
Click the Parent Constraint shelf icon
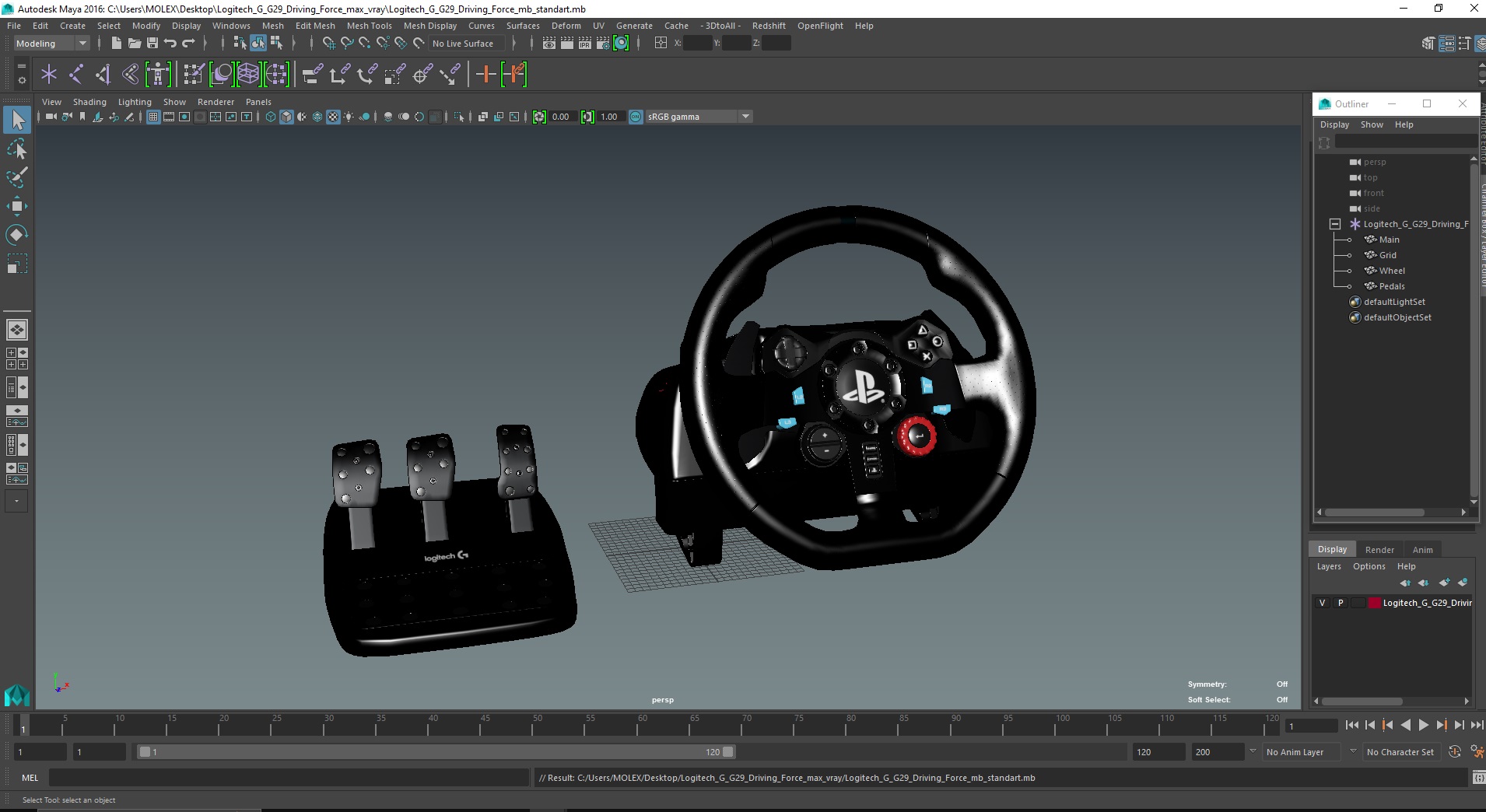[x=311, y=75]
